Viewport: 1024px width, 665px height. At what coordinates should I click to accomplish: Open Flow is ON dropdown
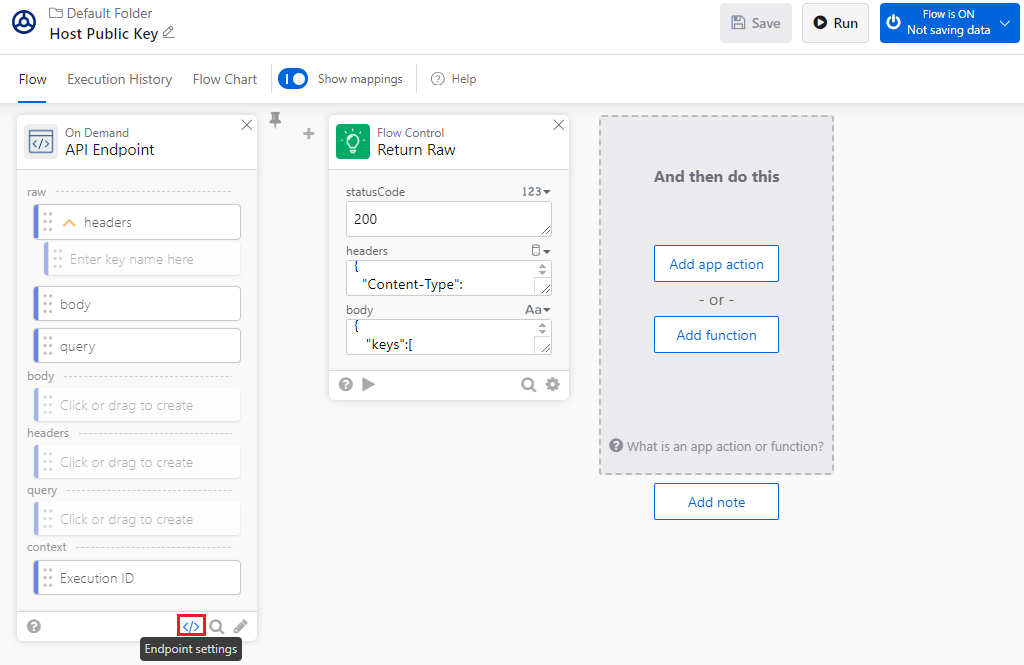point(1006,23)
